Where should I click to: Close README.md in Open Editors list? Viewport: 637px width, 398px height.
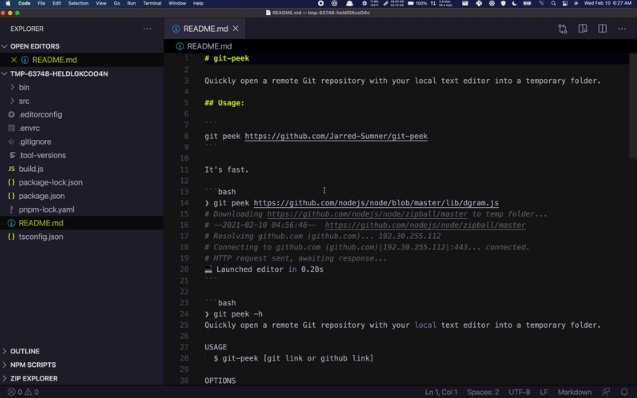14,60
